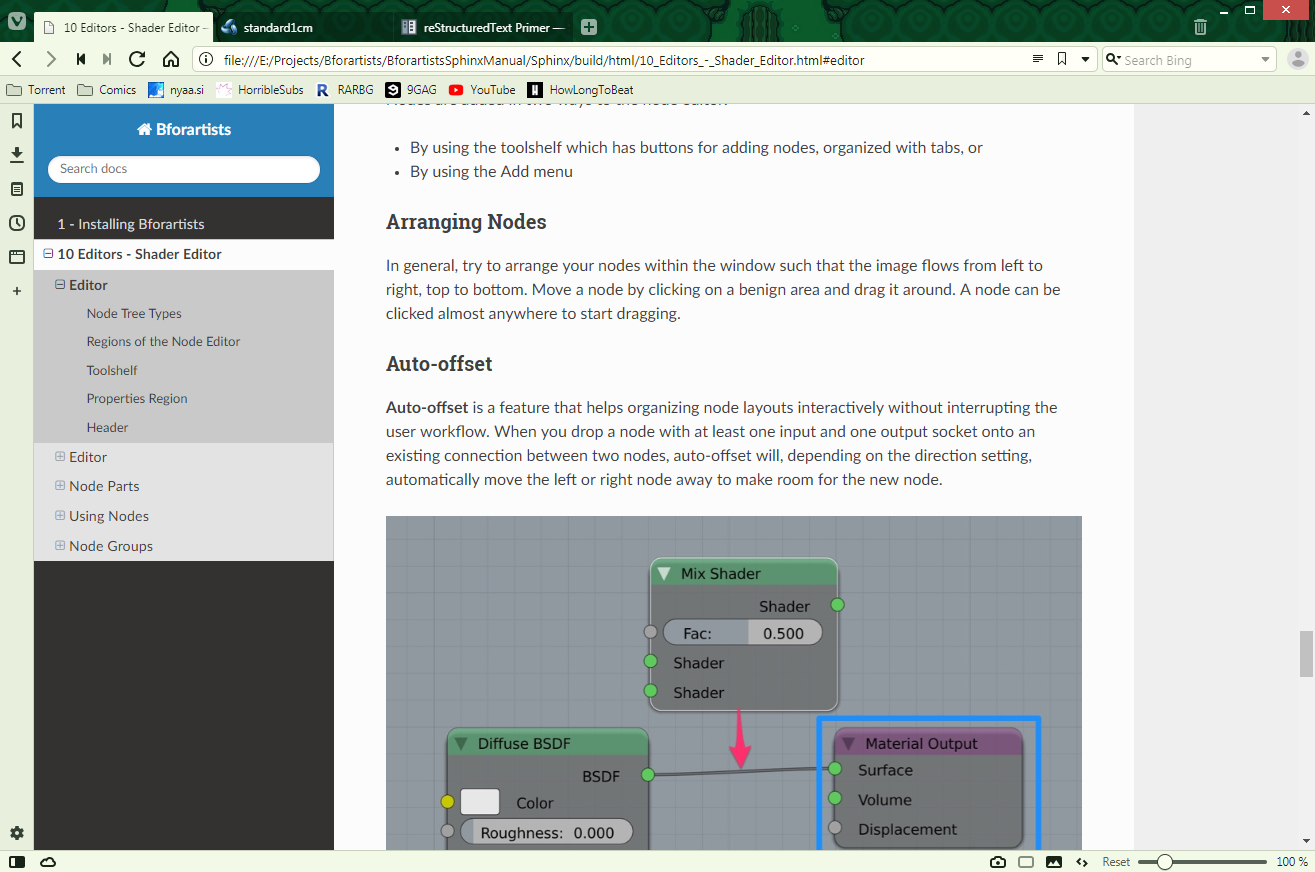Screen dimensions: 1315x872
Task: Go forward to the next page
Action: [50, 59]
